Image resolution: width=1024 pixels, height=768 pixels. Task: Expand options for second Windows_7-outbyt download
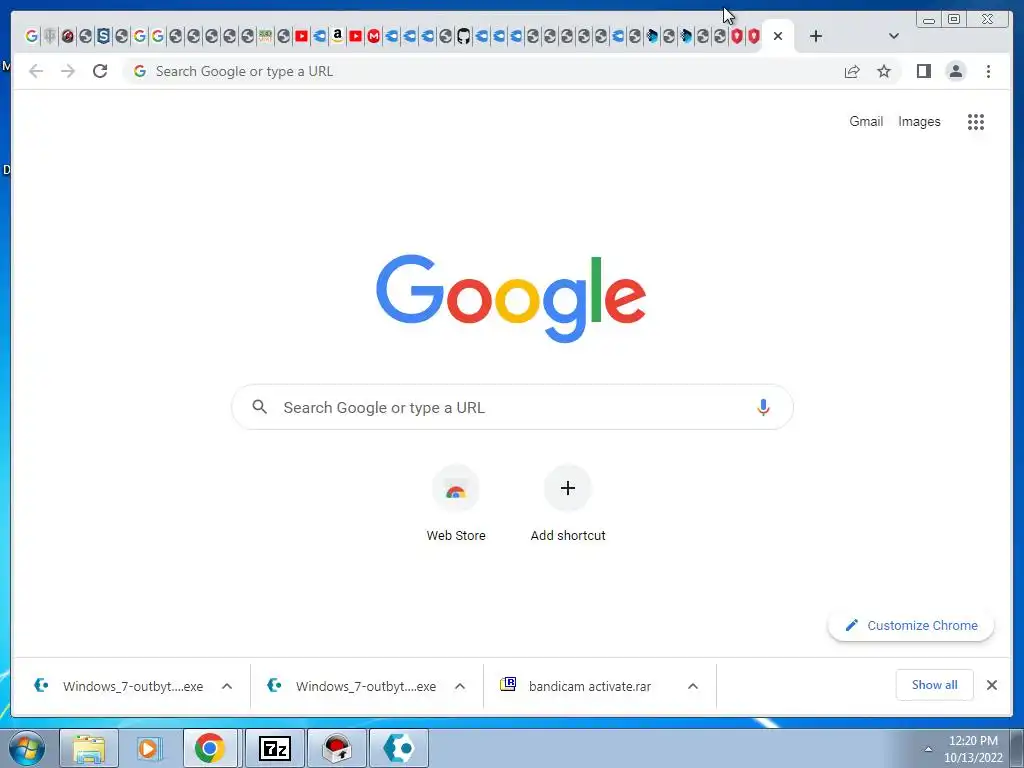(x=460, y=686)
